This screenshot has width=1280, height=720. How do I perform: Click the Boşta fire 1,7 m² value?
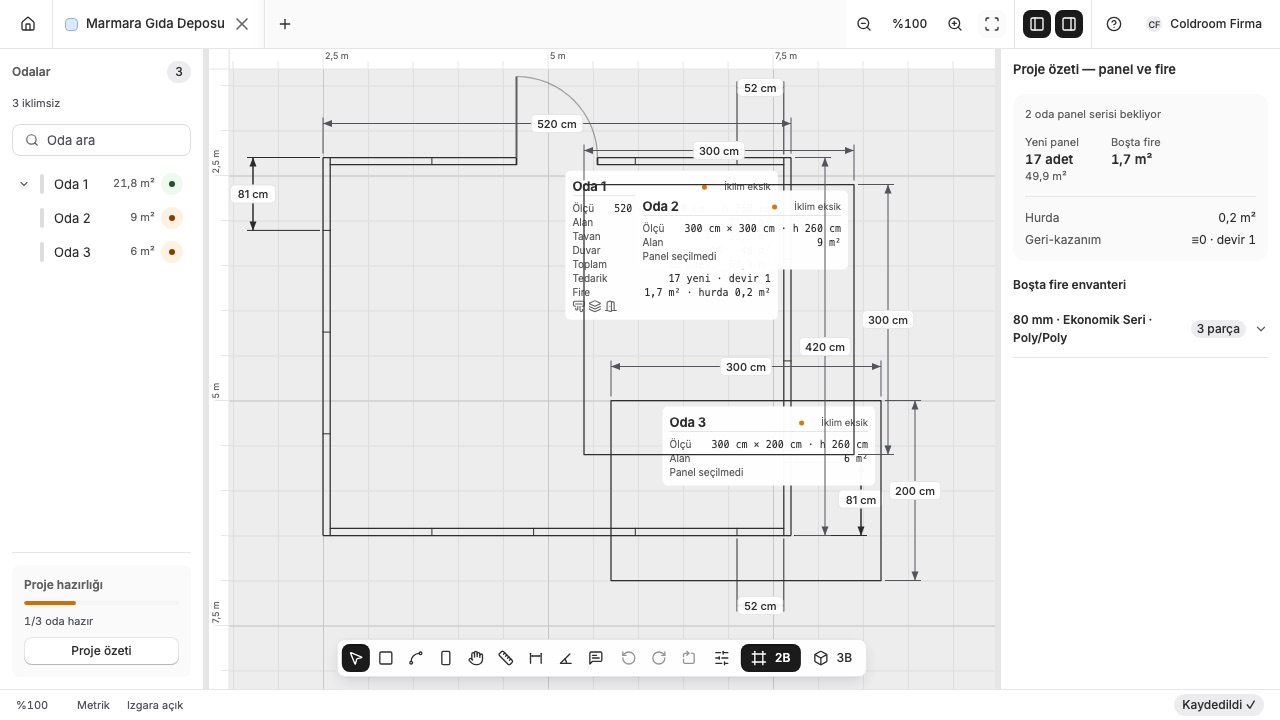pyautogui.click(x=1132, y=159)
